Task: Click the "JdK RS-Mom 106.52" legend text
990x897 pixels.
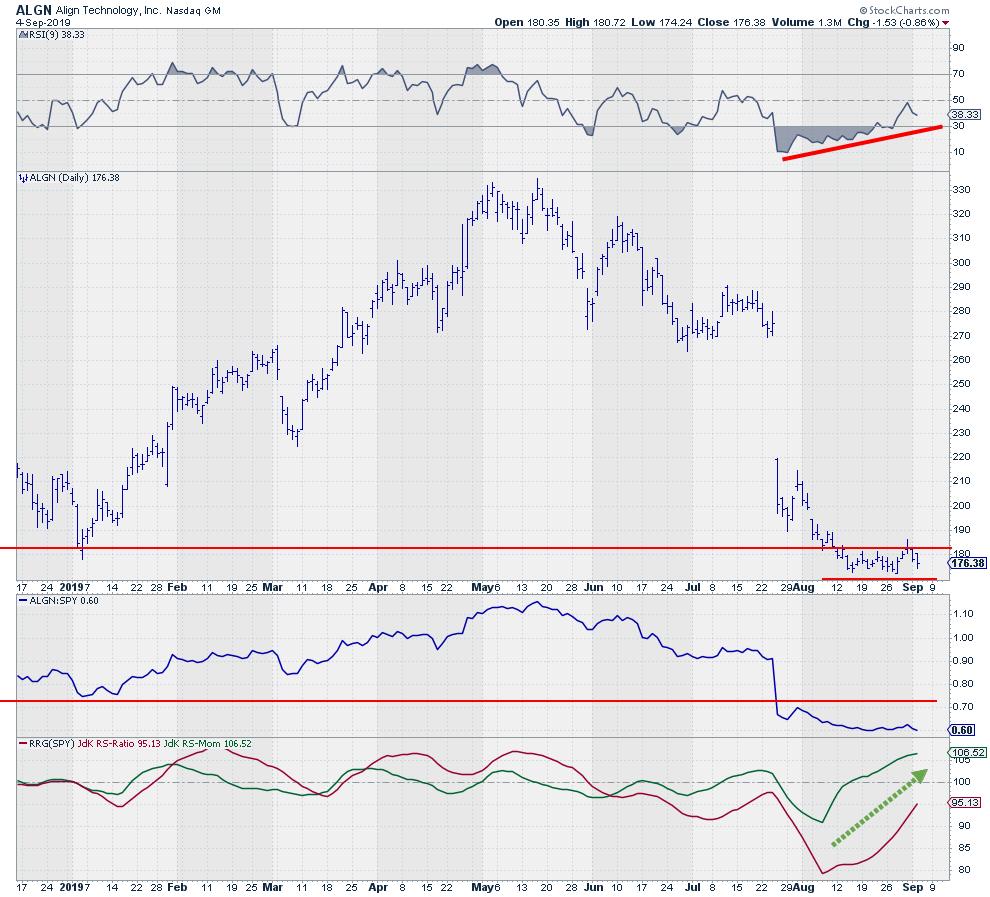Action: [208, 744]
